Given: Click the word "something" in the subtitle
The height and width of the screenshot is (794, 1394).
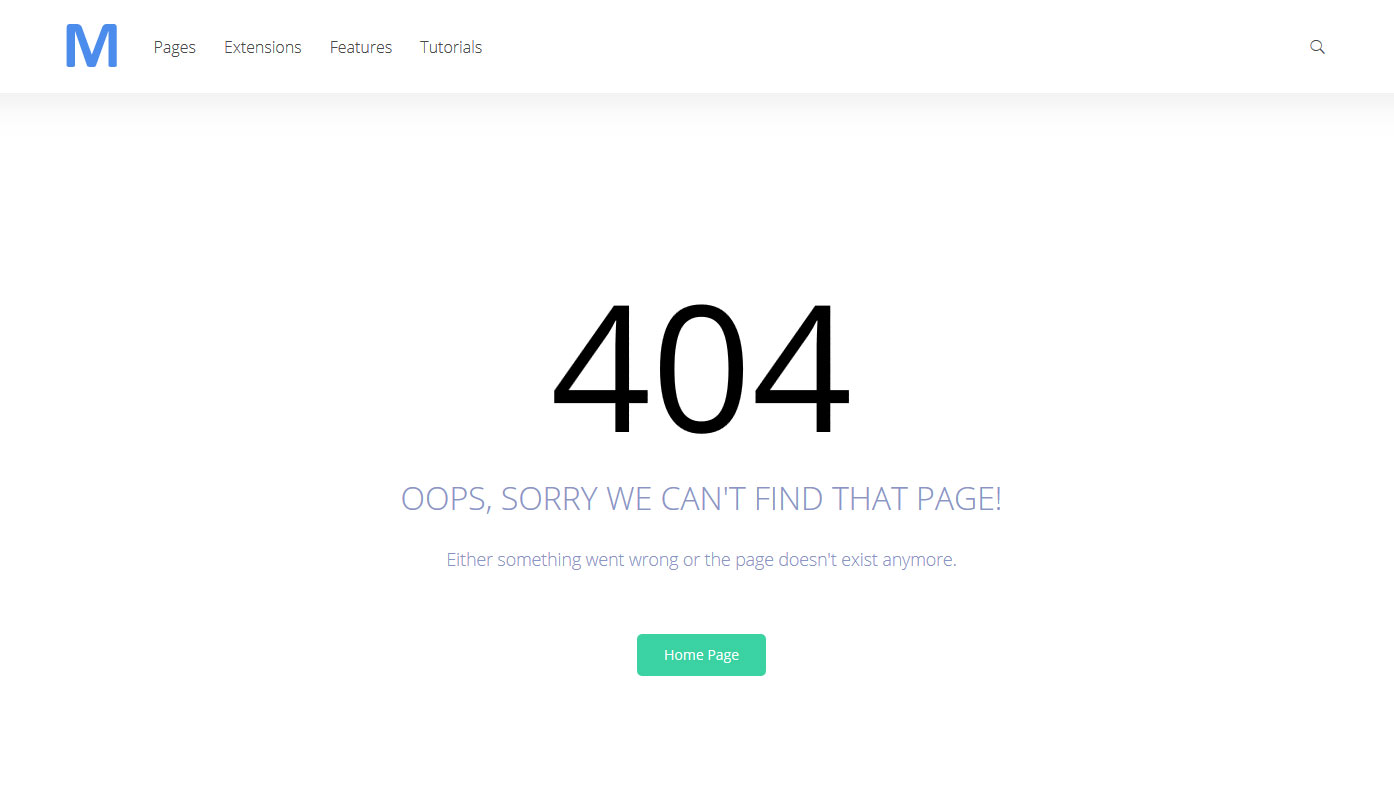Looking at the screenshot, I should pyautogui.click(x=539, y=560).
